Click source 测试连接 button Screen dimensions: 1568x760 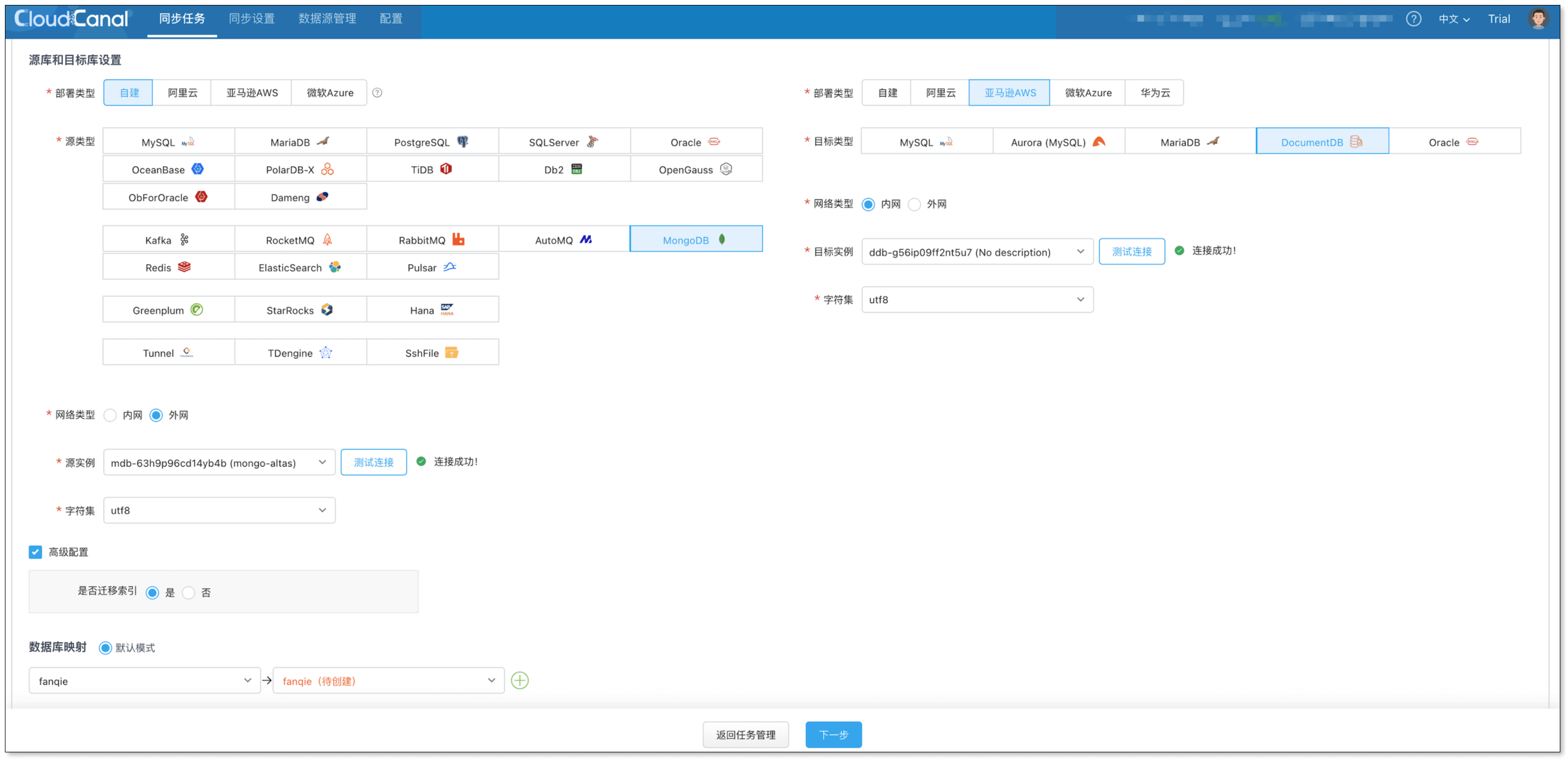[373, 462]
